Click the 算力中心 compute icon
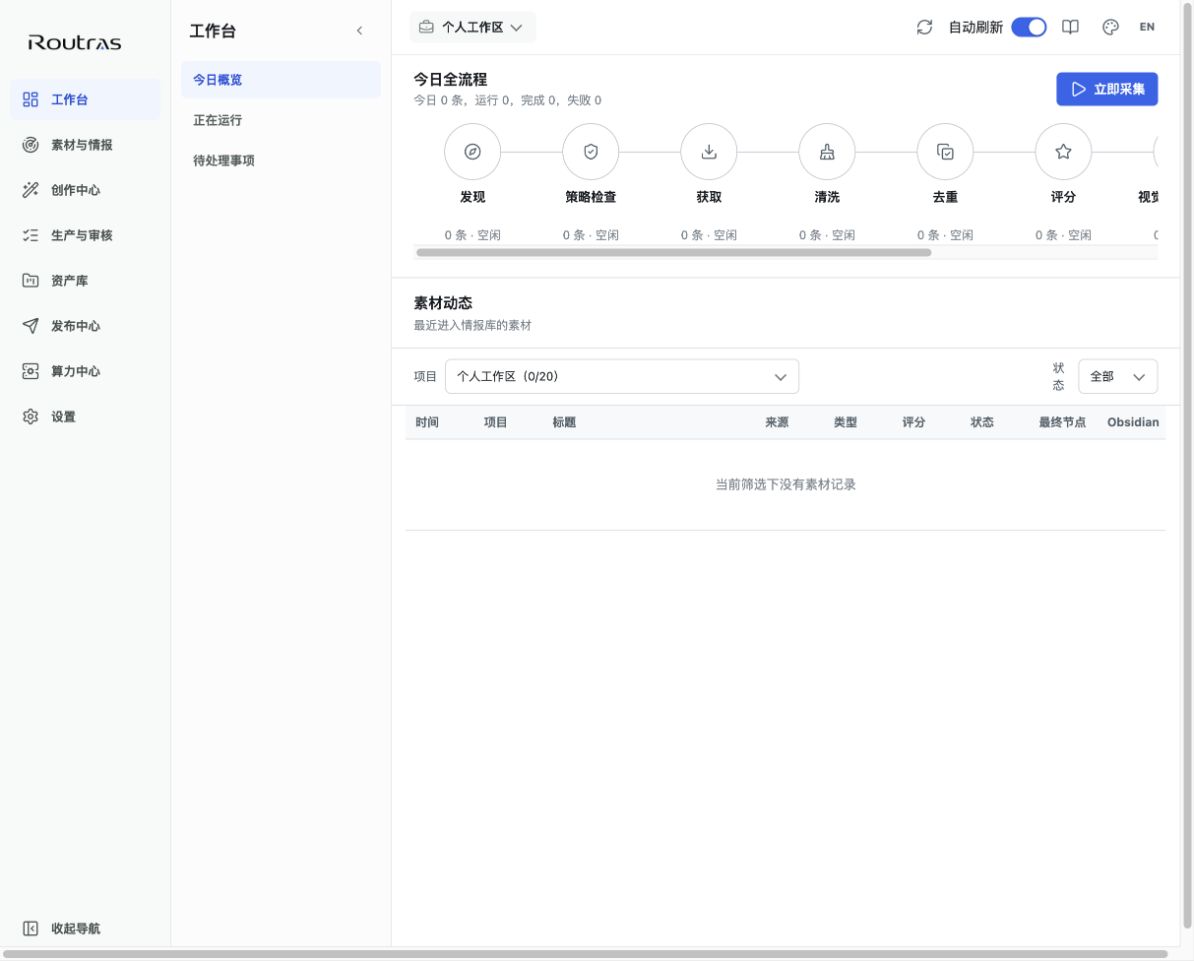 click(30, 371)
